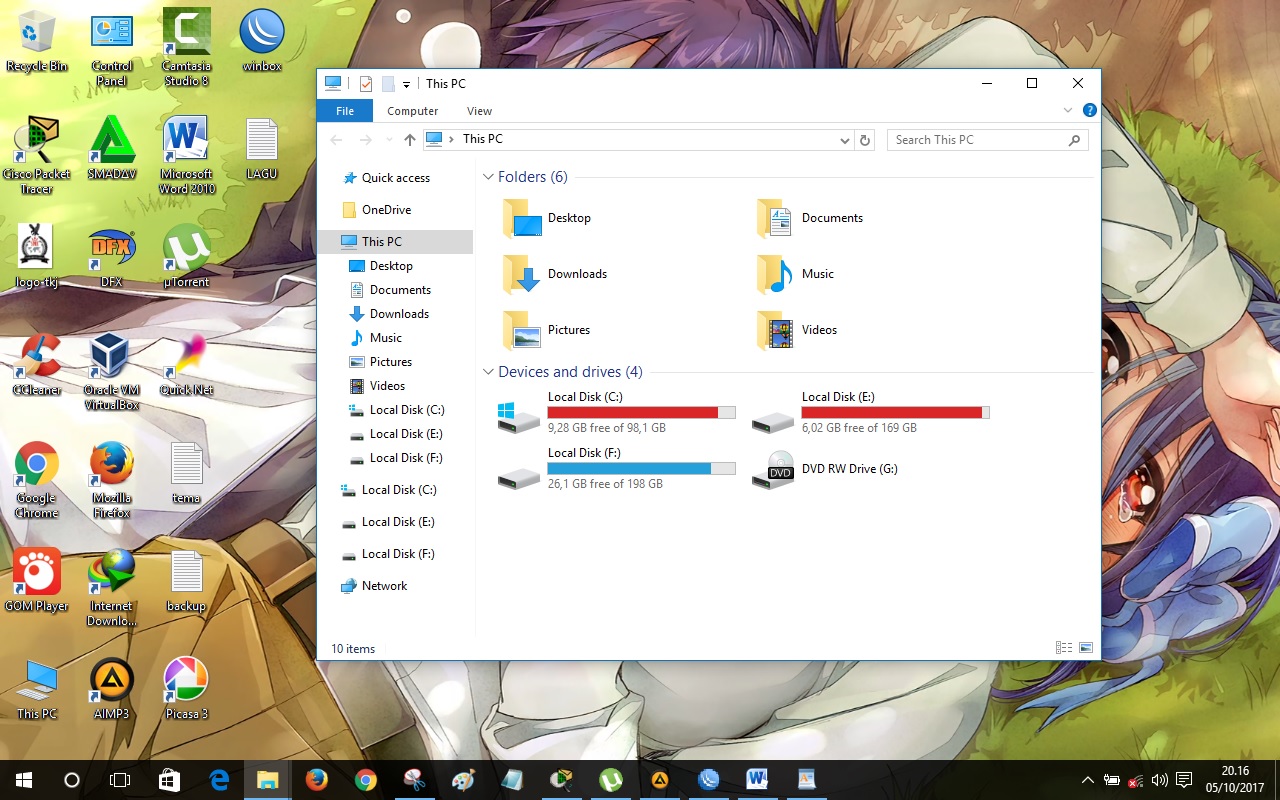Click inside the Search This PC box

tap(975, 139)
